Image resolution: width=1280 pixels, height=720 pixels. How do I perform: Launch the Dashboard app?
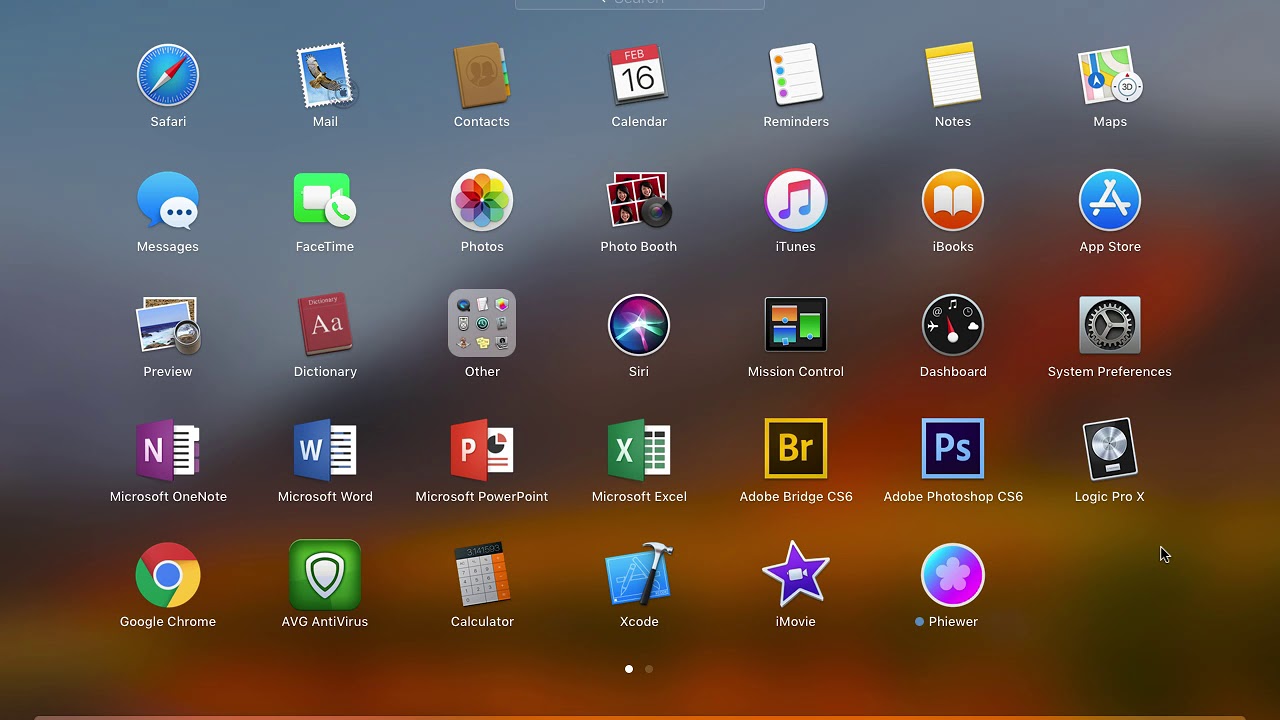click(x=953, y=325)
